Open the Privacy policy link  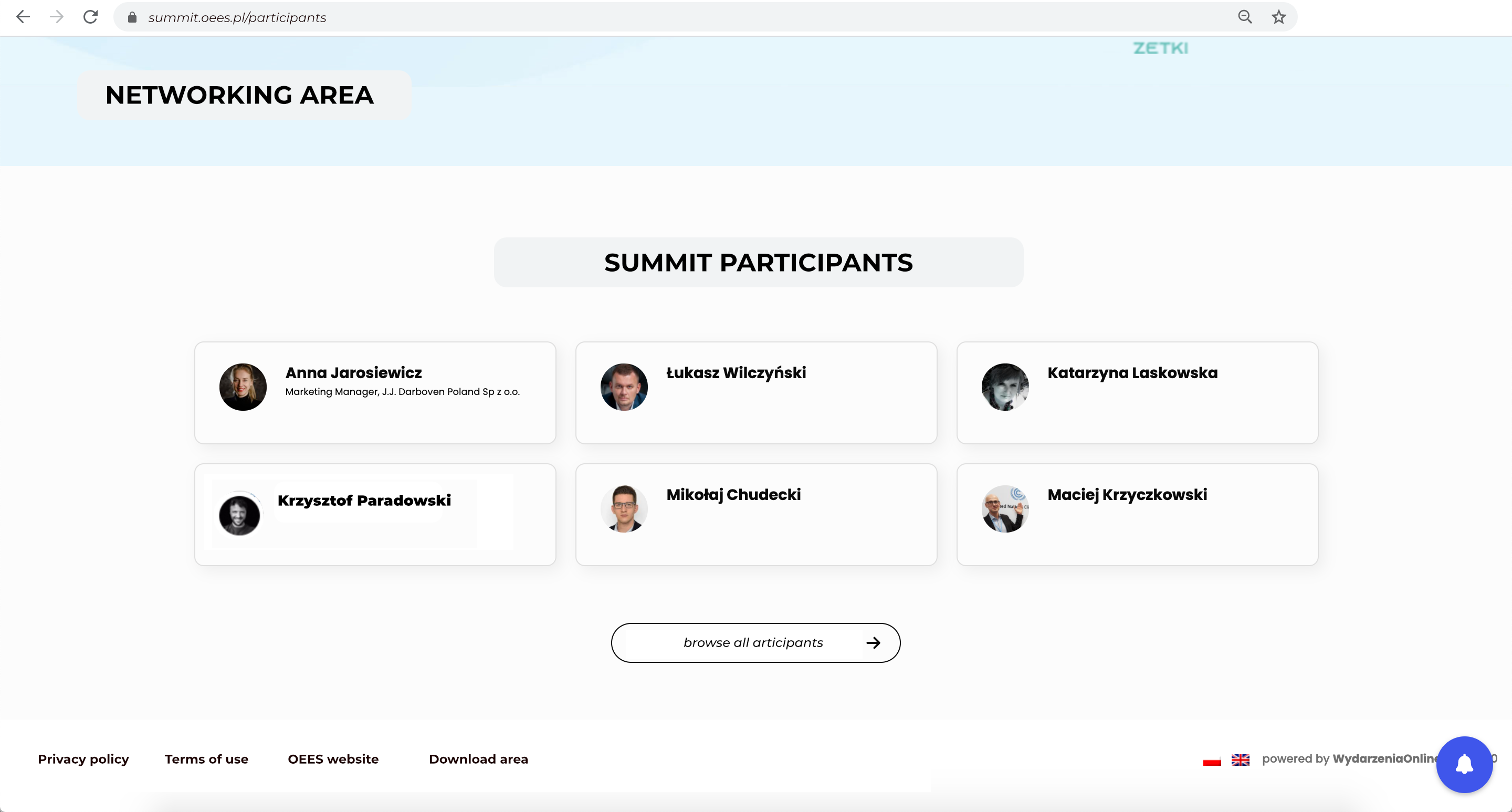[83, 759]
